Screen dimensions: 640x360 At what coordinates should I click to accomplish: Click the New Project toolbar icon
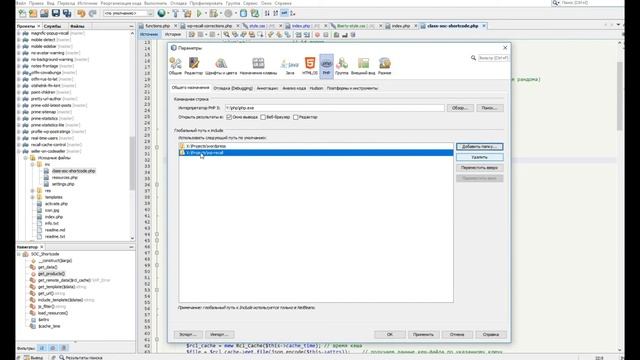[33, 13]
